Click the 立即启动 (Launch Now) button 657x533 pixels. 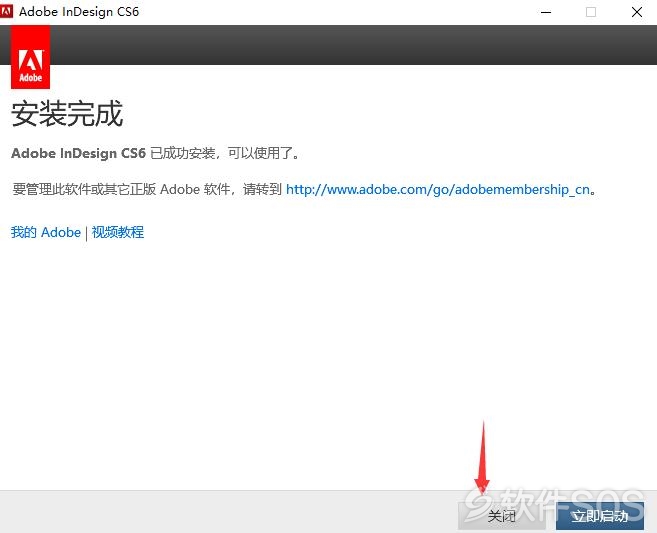click(600, 516)
